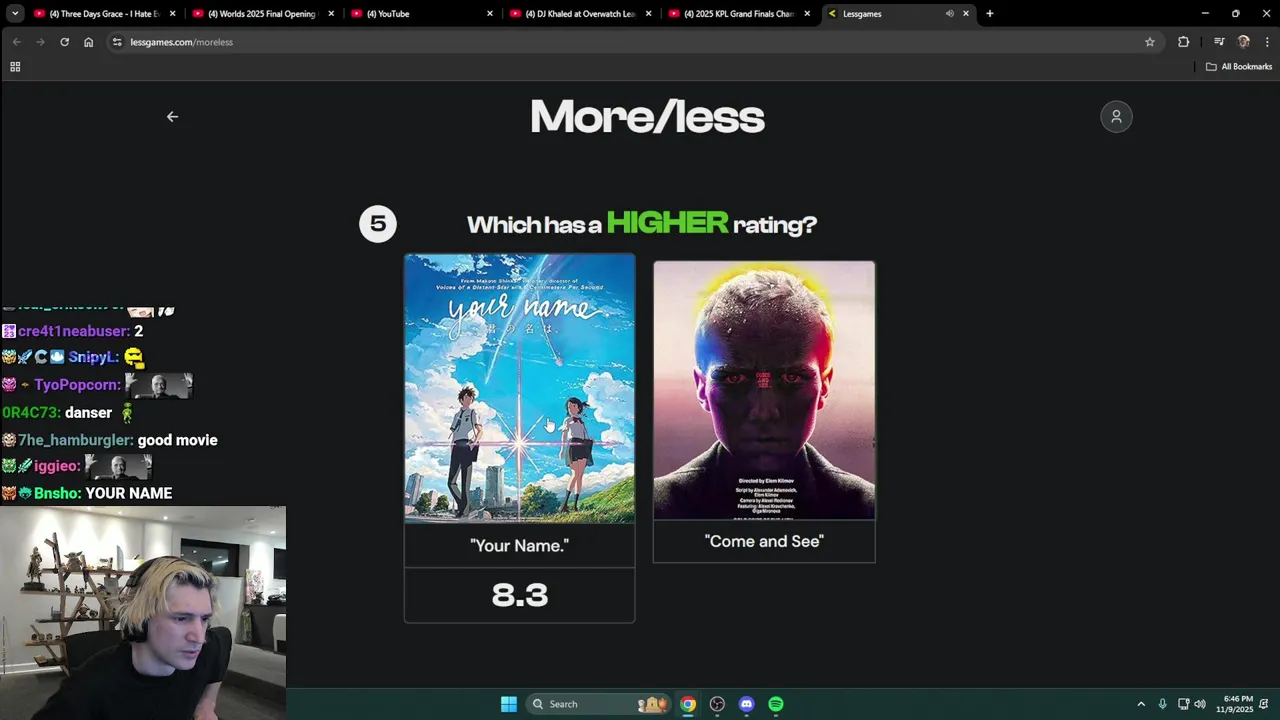1280x720 pixels.
Task: Go back with the page's left arrow
Action: [172, 117]
